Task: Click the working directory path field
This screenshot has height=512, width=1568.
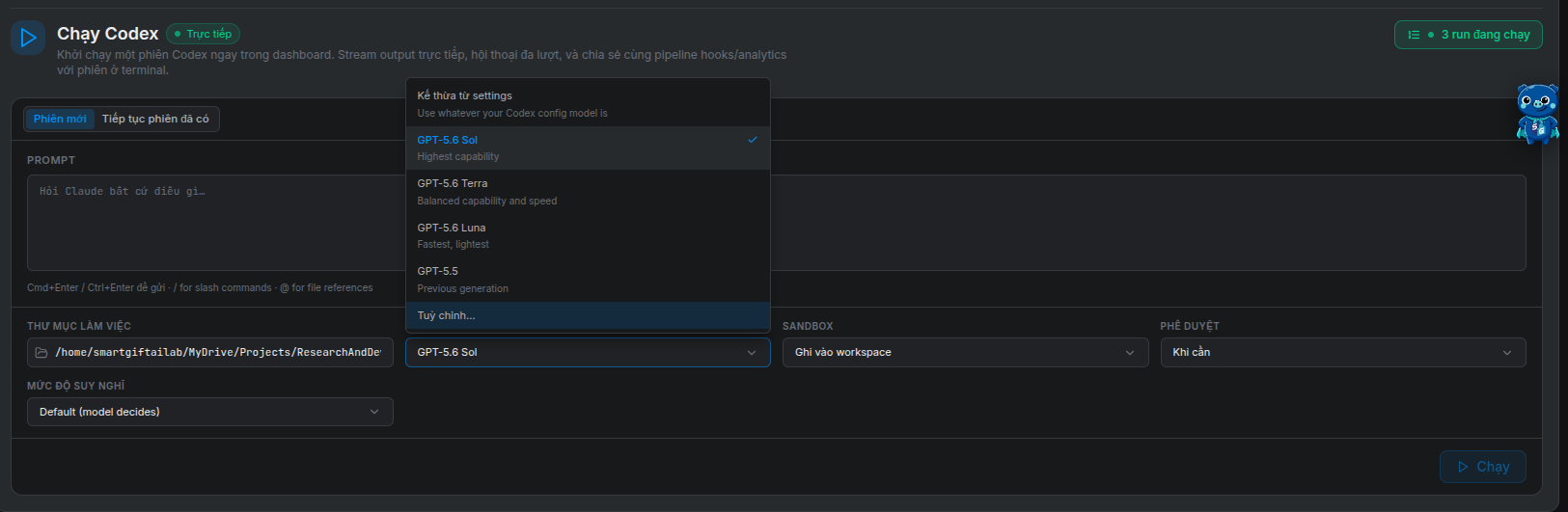Action: click(210, 352)
